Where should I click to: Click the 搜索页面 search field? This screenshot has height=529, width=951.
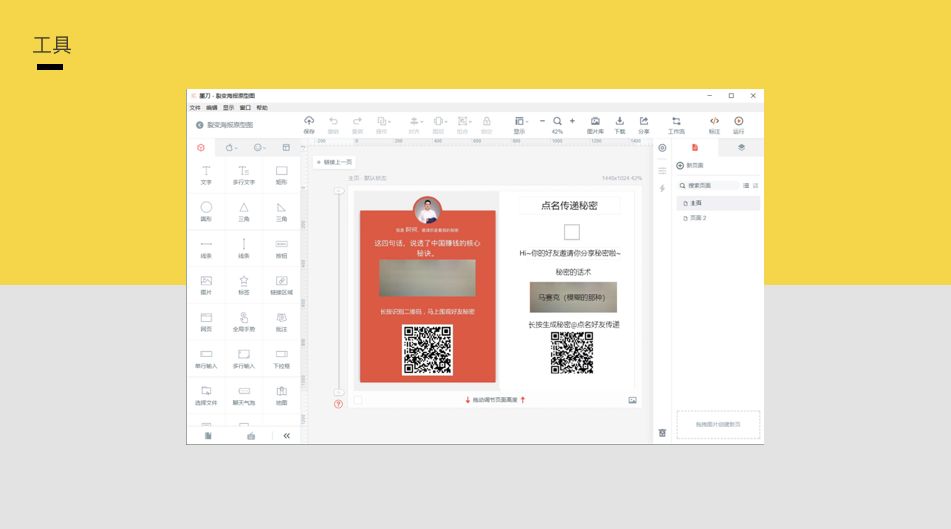pyautogui.click(x=711, y=186)
